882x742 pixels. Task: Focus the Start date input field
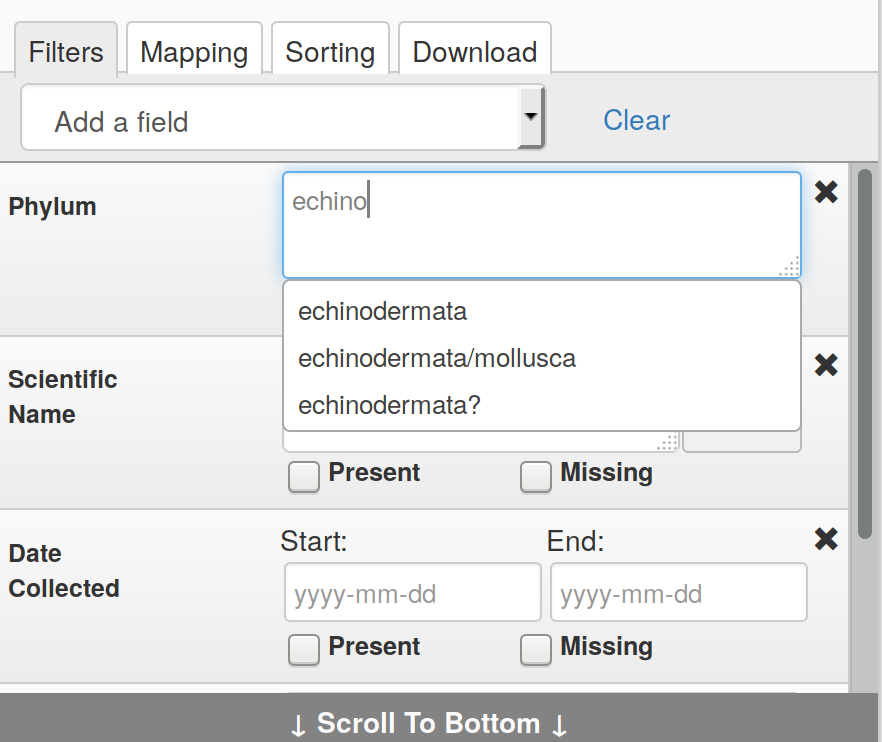tap(413, 592)
